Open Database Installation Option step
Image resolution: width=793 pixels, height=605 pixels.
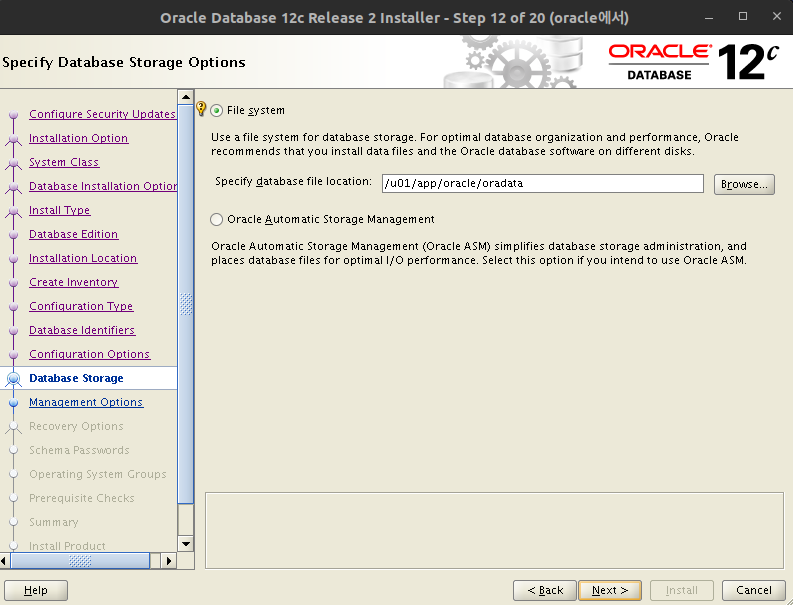click(x=103, y=186)
